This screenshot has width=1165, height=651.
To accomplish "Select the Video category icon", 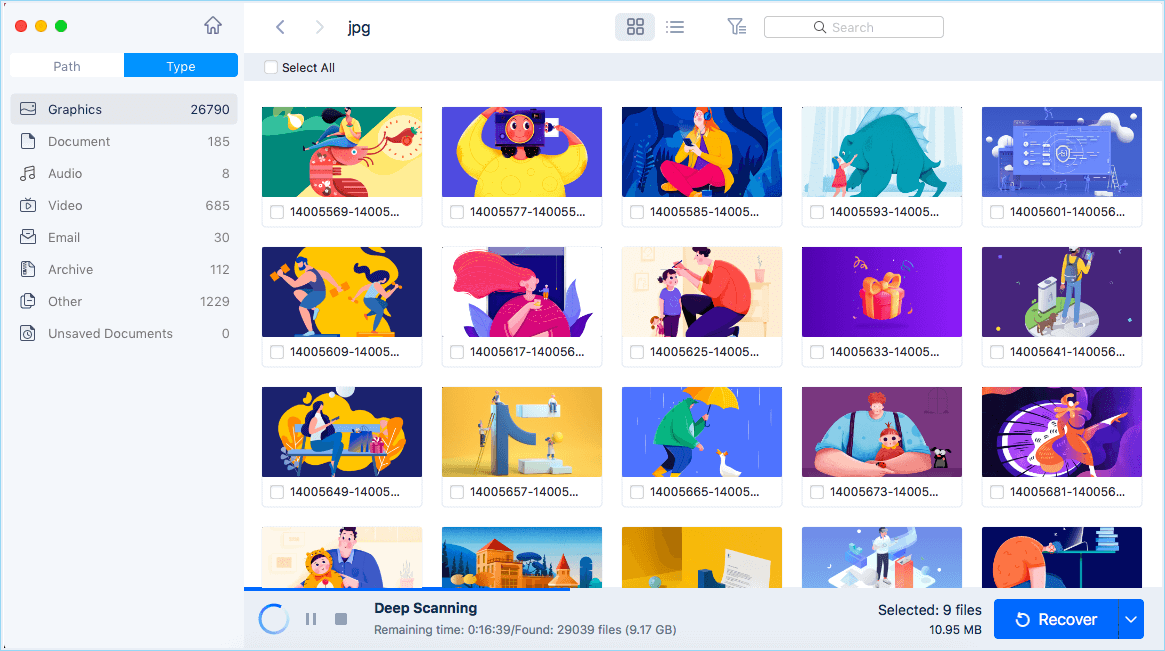I will (28, 205).
